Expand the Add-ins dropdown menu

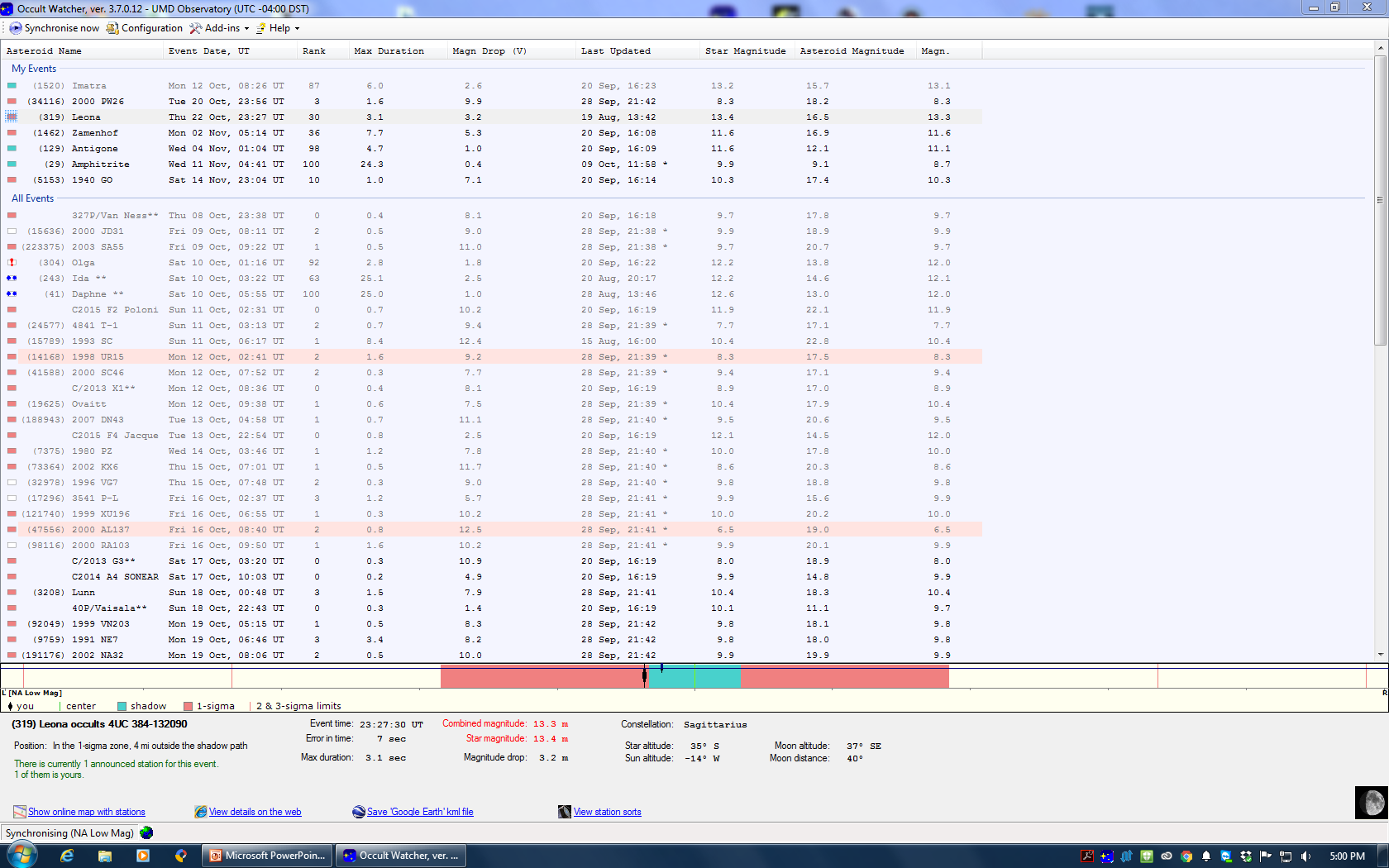coord(219,28)
